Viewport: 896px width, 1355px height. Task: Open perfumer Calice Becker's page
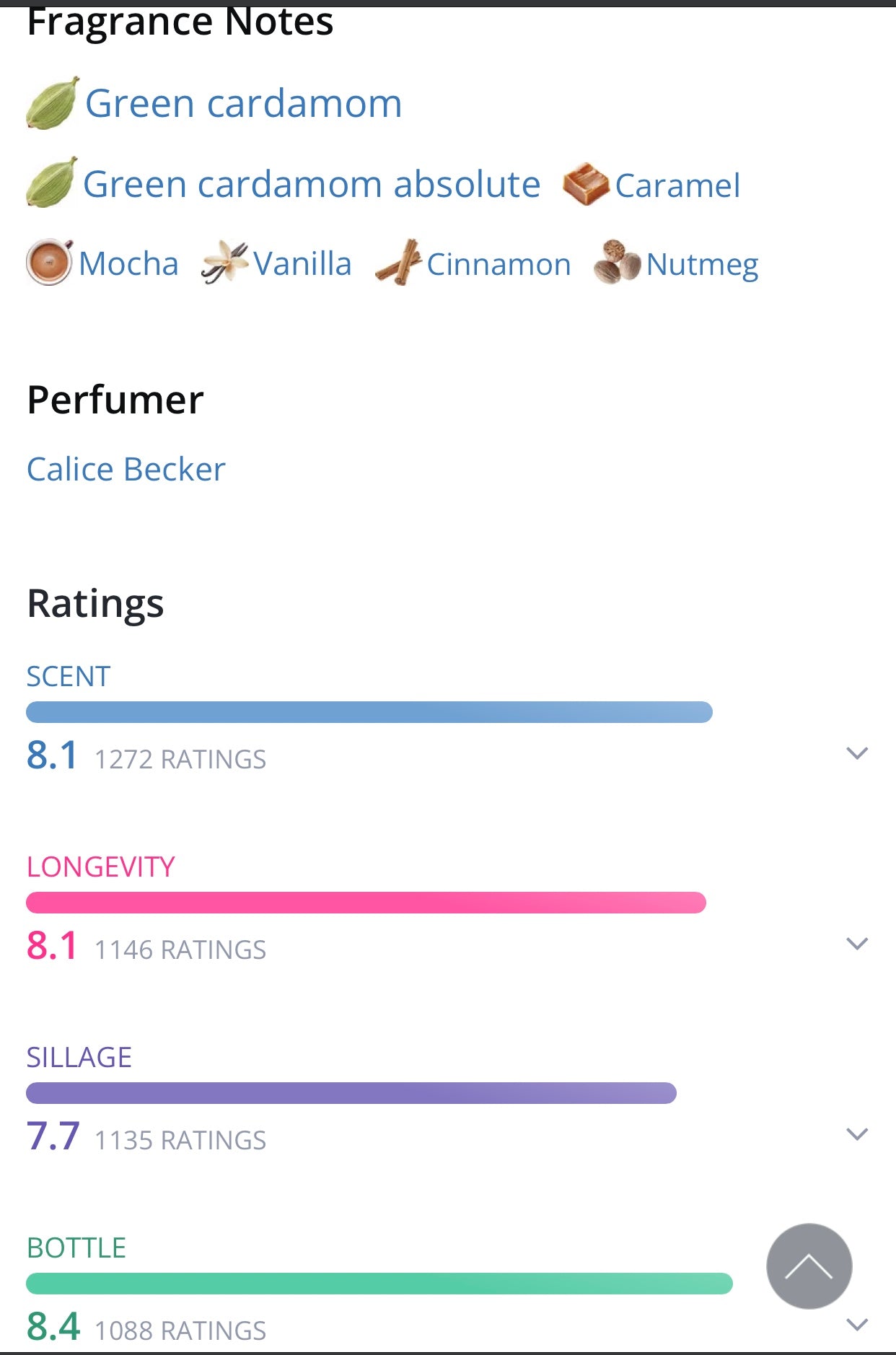[x=126, y=470]
